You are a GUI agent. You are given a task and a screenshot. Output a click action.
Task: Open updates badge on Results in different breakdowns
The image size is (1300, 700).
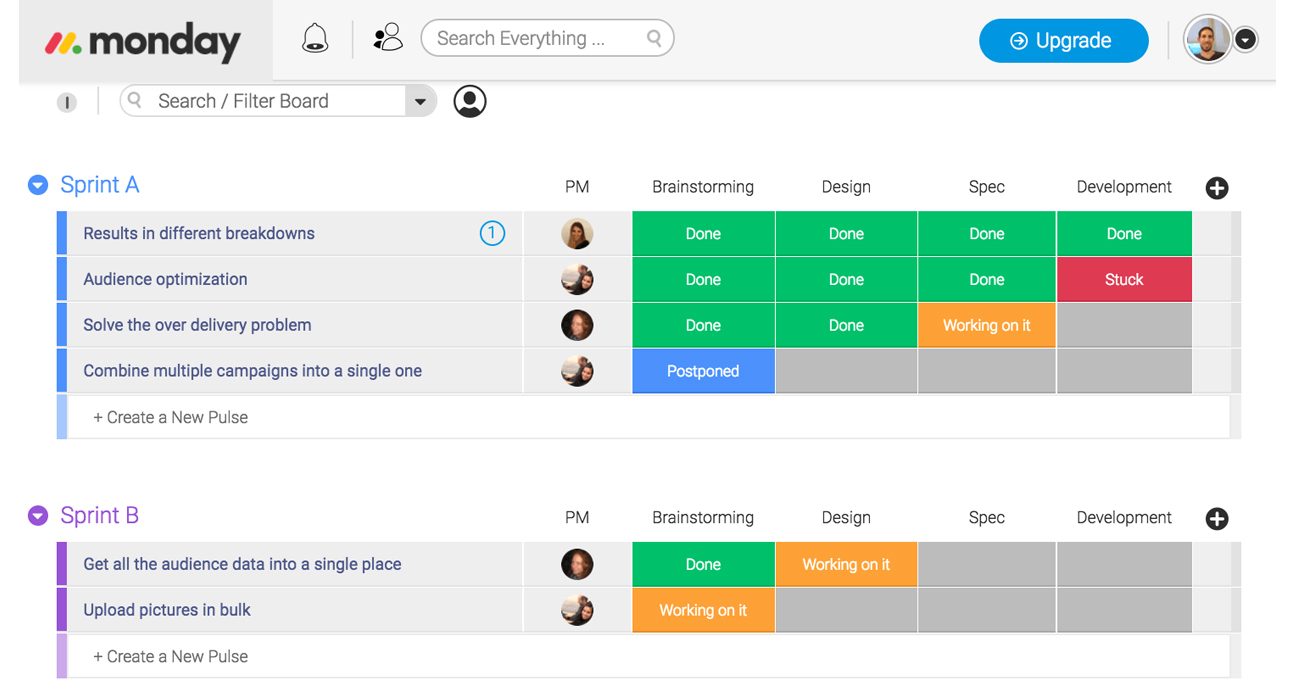click(492, 232)
